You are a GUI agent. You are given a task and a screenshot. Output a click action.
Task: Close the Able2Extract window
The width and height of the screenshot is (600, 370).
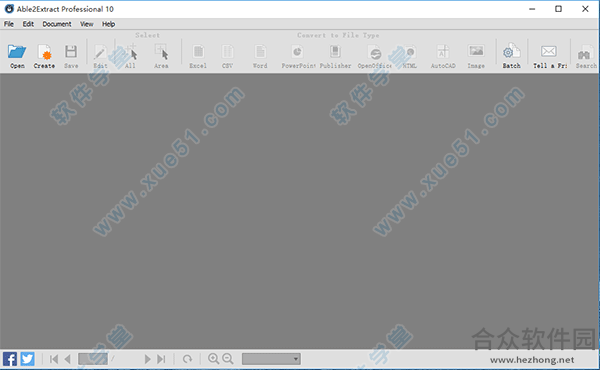pyautogui.click(x=585, y=9)
